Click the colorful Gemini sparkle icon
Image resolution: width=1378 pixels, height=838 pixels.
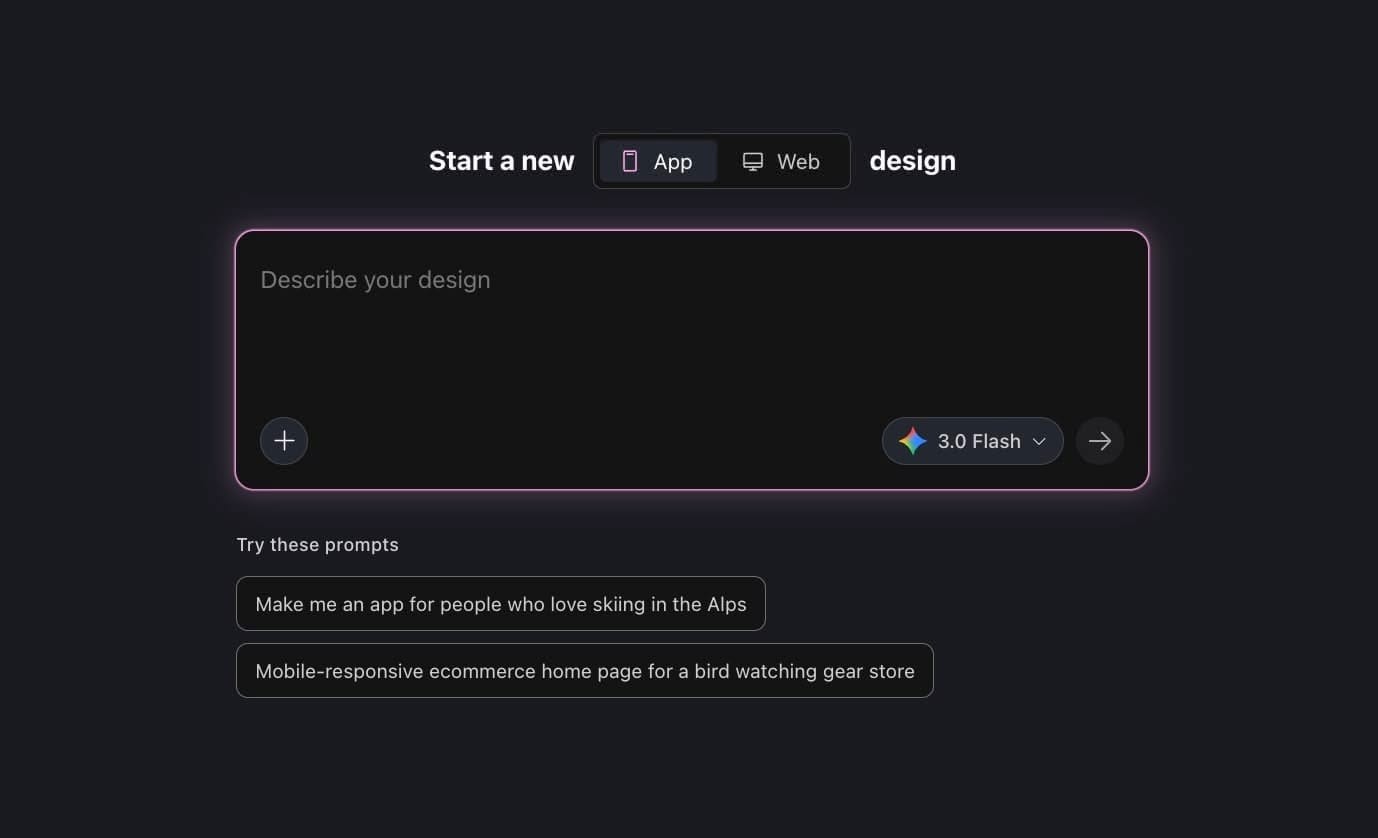pos(912,441)
